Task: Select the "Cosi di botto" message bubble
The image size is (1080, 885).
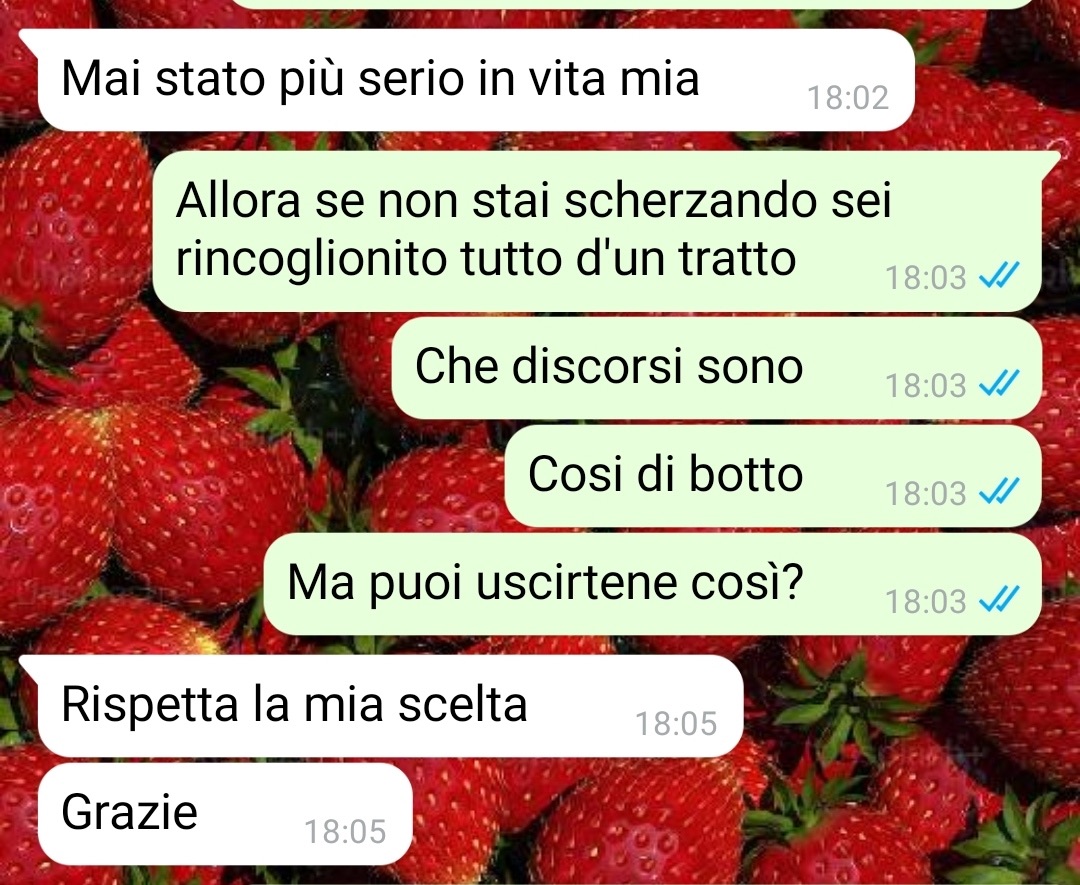Action: [x=773, y=476]
